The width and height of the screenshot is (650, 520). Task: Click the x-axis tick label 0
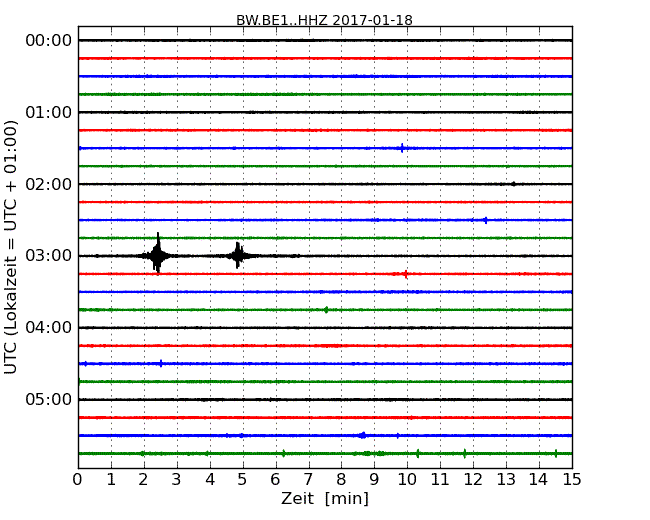click(78, 480)
